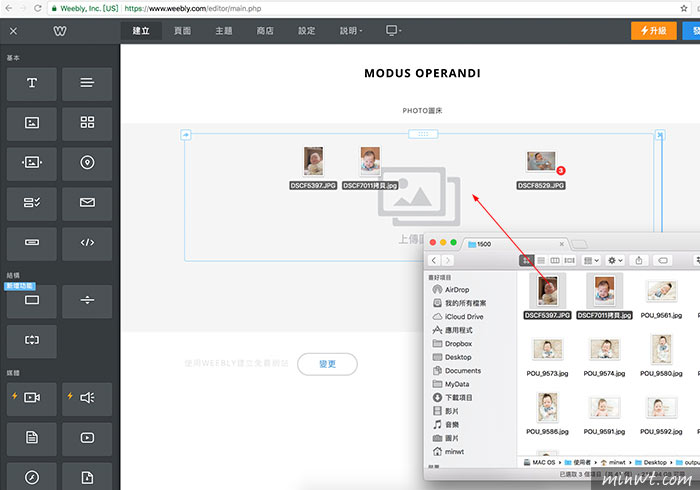The width and height of the screenshot is (700, 490).
Task: Open the 商店 (Store) tab
Action: coord(265,31)
